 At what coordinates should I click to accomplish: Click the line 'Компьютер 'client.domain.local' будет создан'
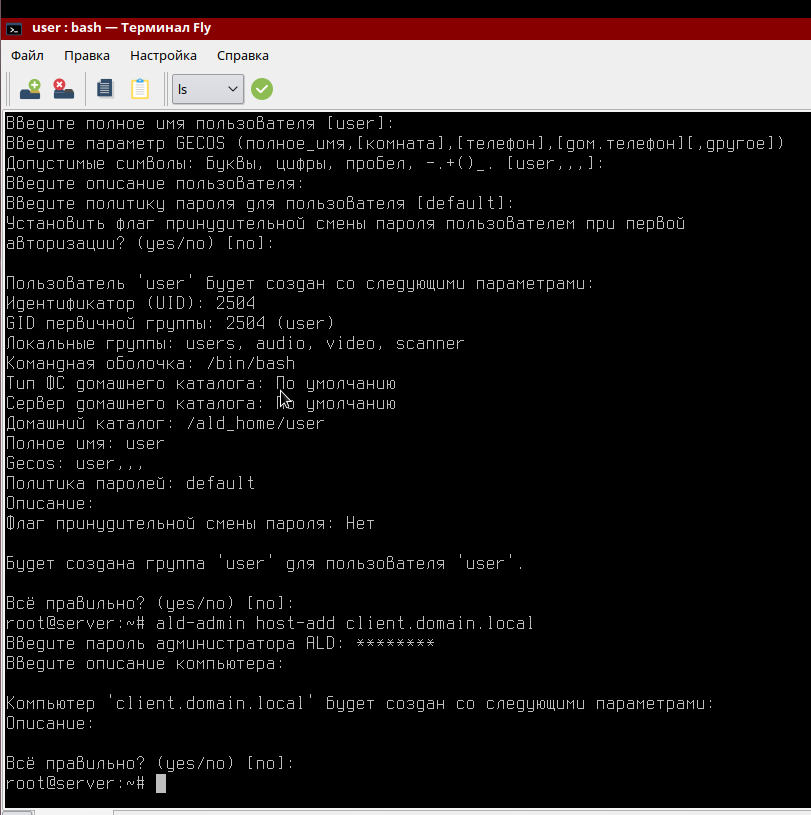click(x=360, y=703)
